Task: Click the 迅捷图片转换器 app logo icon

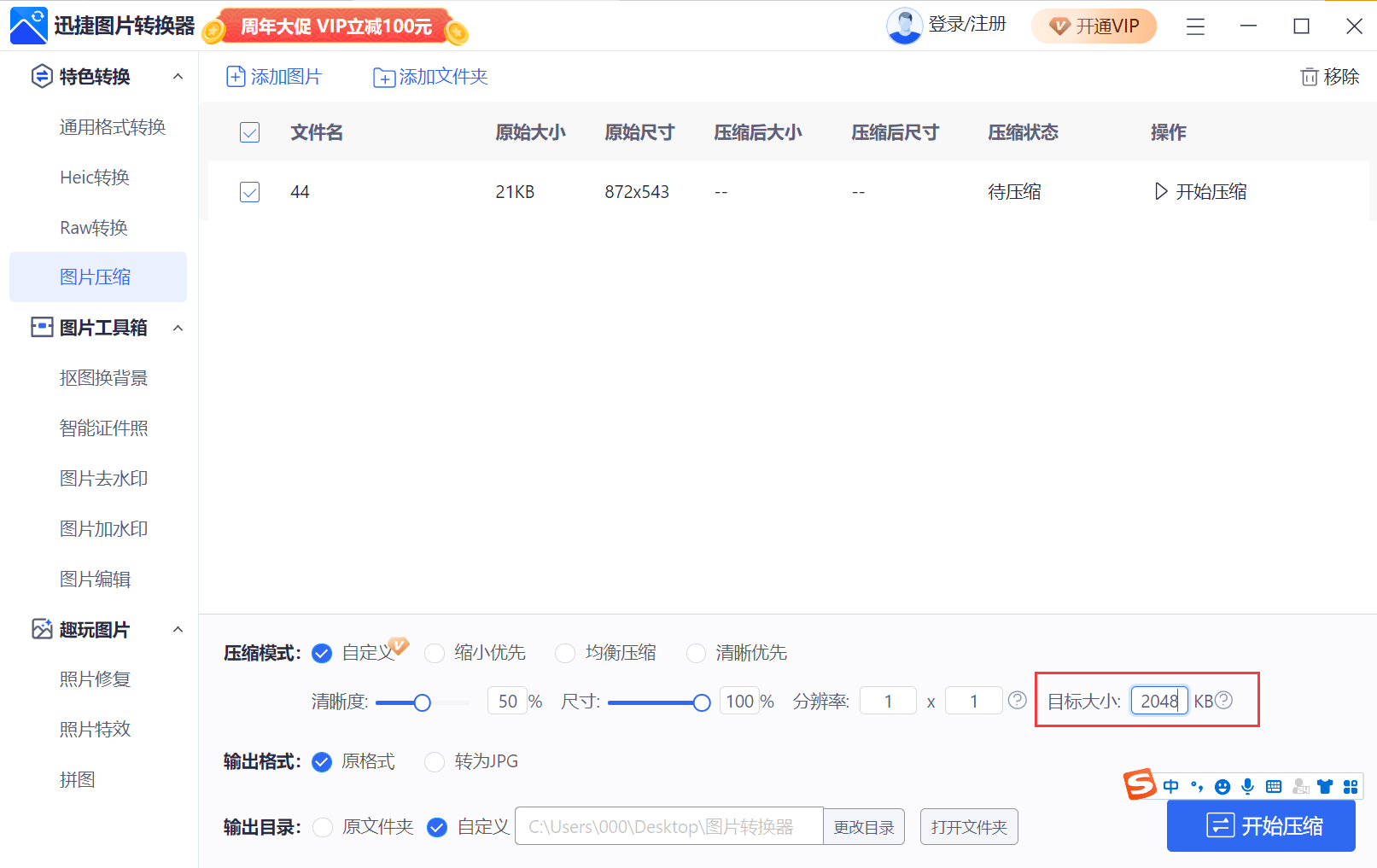Action: click(28, 26)
